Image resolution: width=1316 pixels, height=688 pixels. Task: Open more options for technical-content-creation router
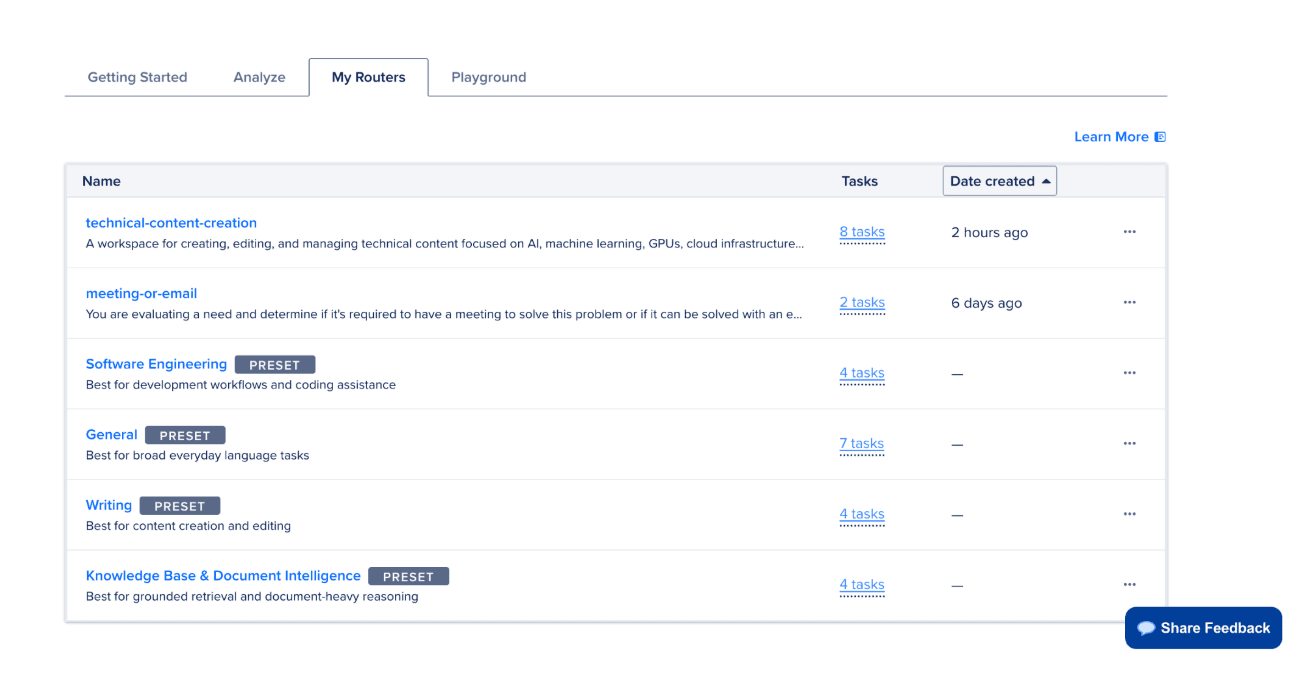coord(1129,232)
